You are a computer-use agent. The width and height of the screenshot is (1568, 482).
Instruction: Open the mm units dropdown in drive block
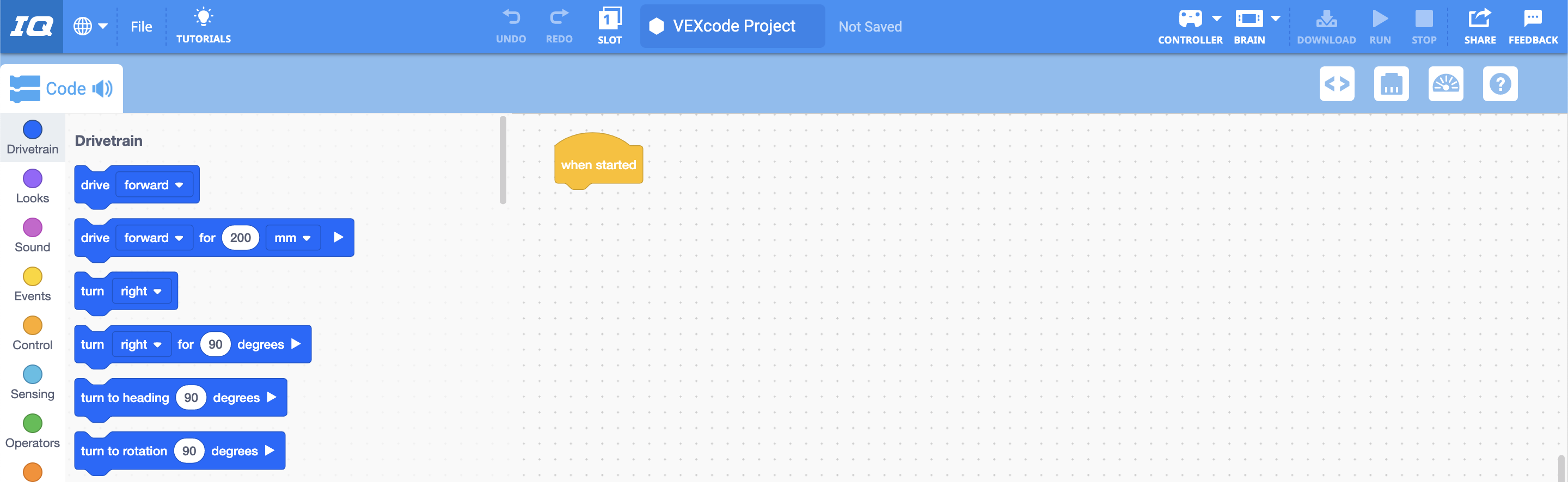[293, 238]
